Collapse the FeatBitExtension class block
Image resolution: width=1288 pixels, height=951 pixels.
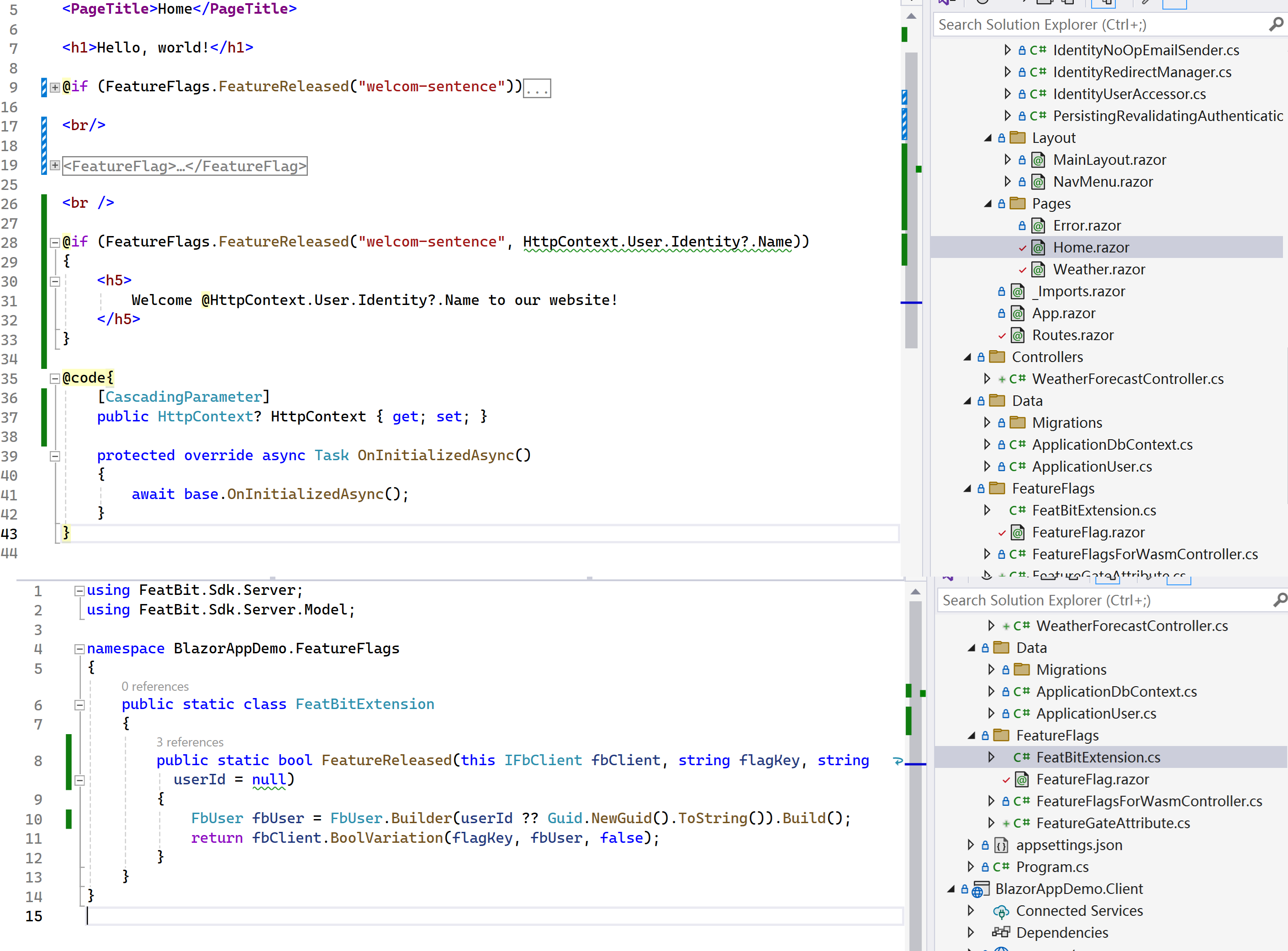(79, 705)
